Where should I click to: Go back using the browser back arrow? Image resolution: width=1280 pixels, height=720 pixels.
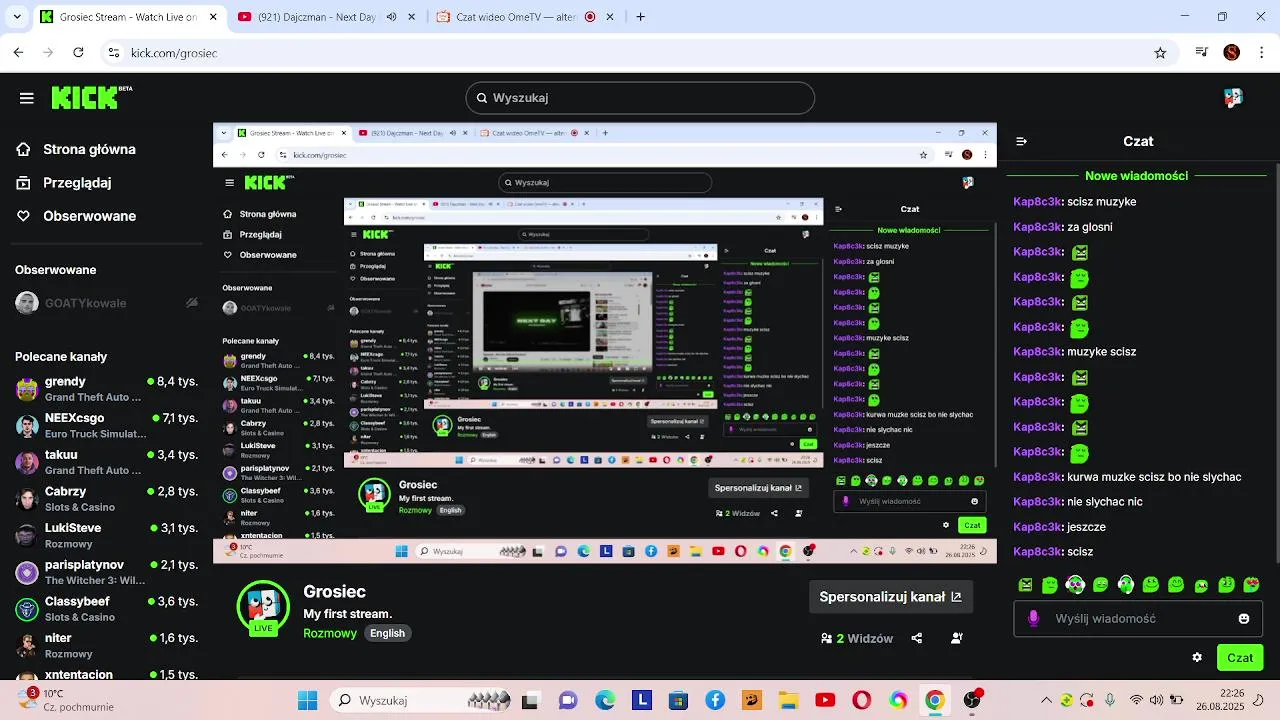point(18,53)
